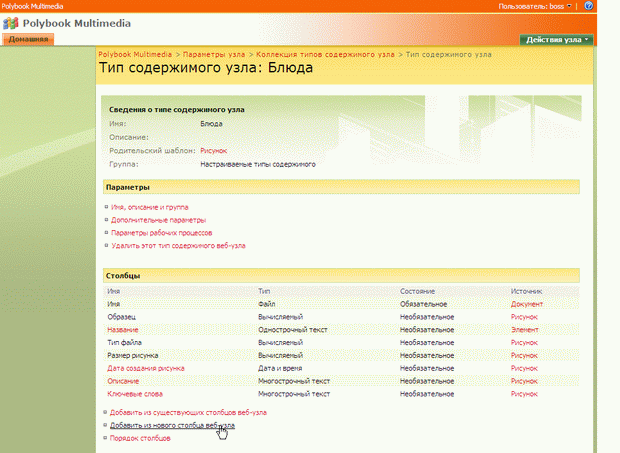The image size is (620, 453).
Task: Open Дополнительные параметры link
Action: coord(158,220)
